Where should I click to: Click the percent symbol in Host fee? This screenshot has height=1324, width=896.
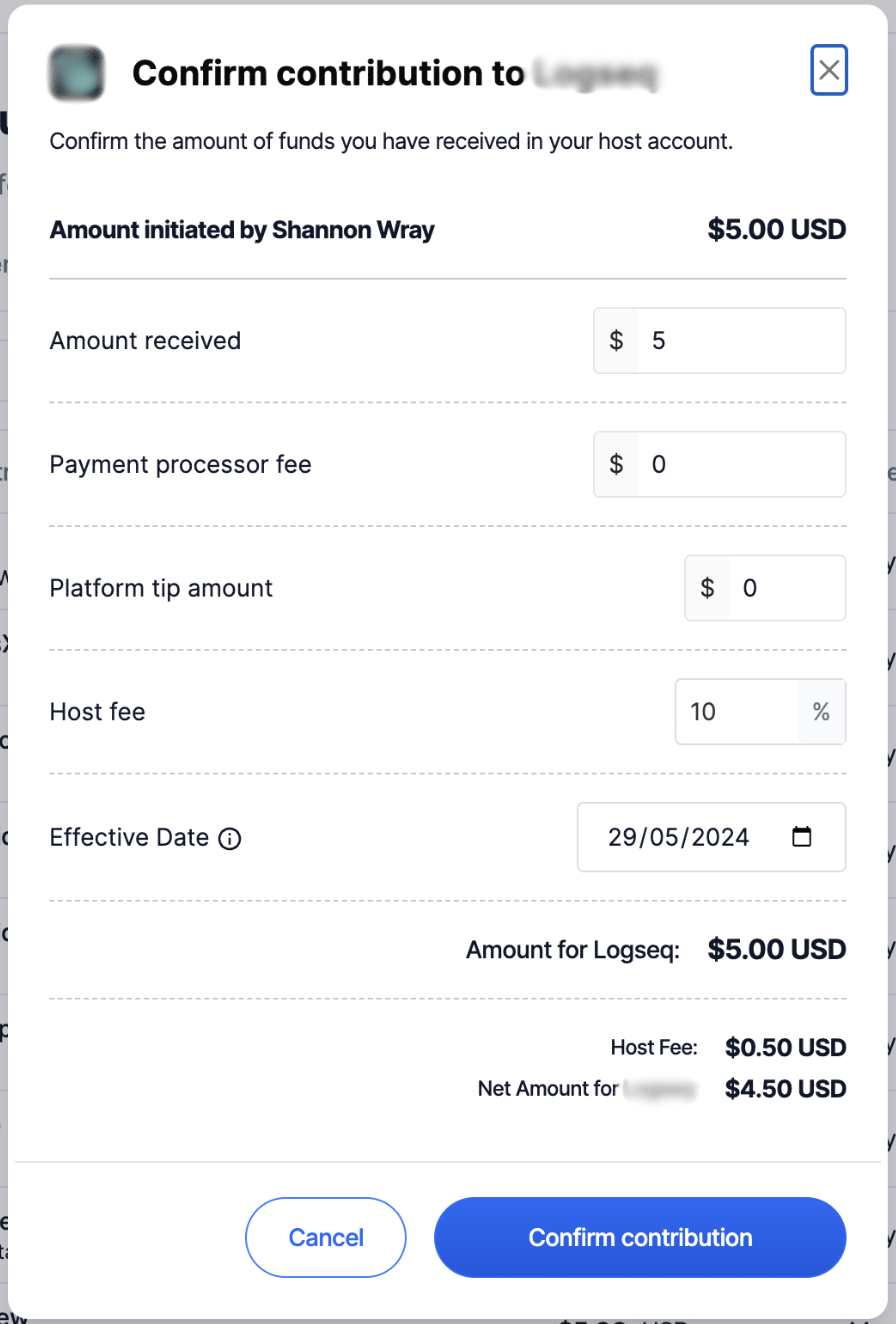pos(821,712)
